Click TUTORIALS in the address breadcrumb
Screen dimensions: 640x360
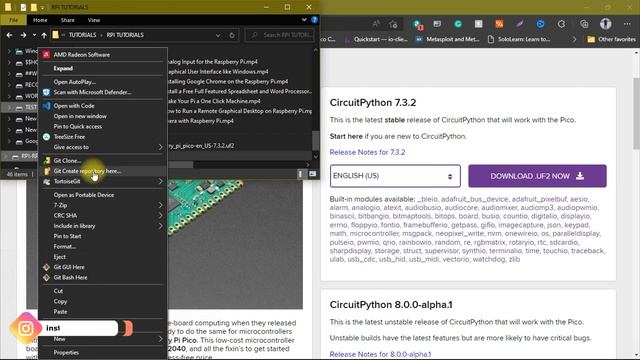[82, 35]
